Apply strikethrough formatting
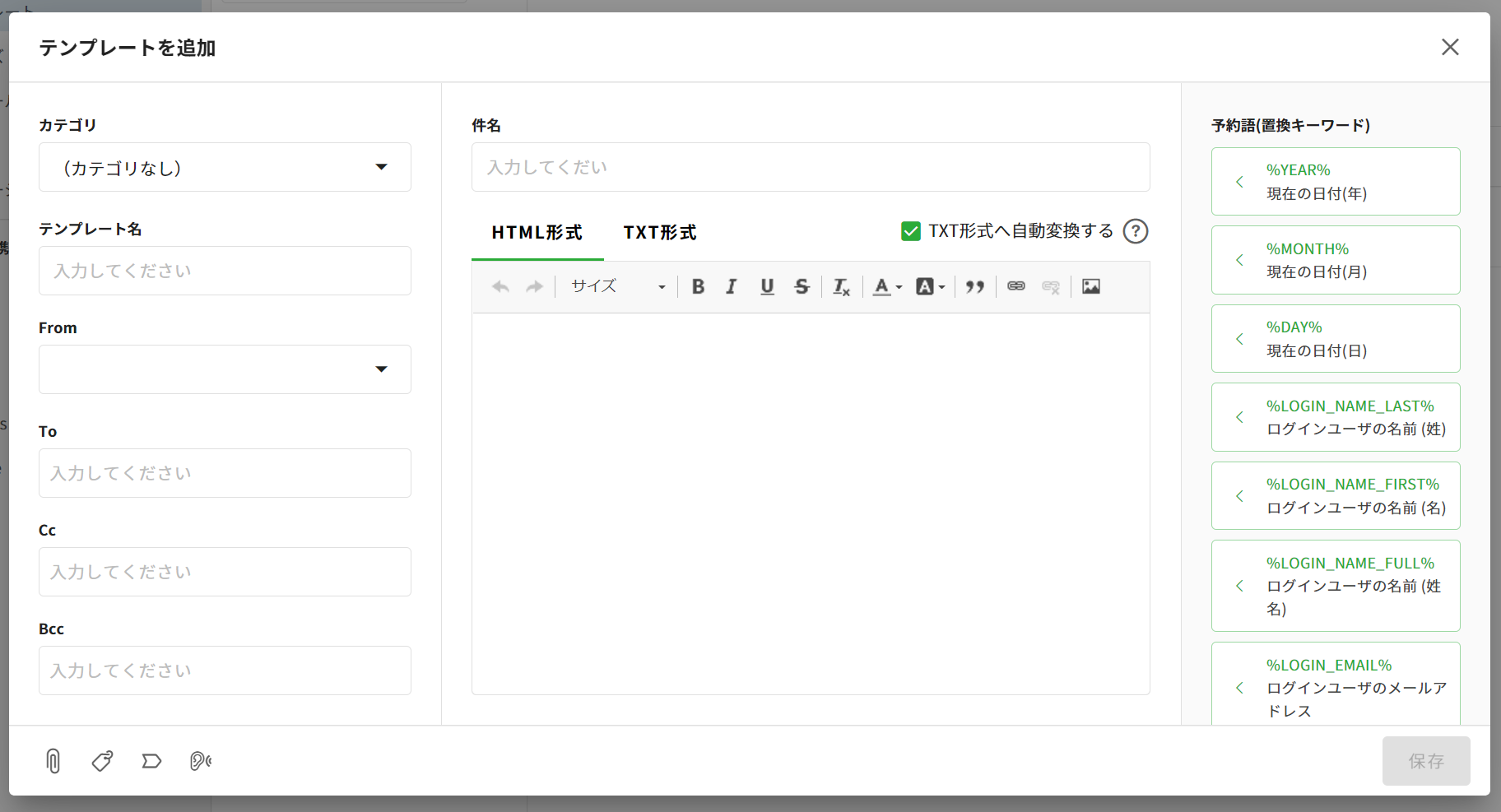 [x=802, y=286]
